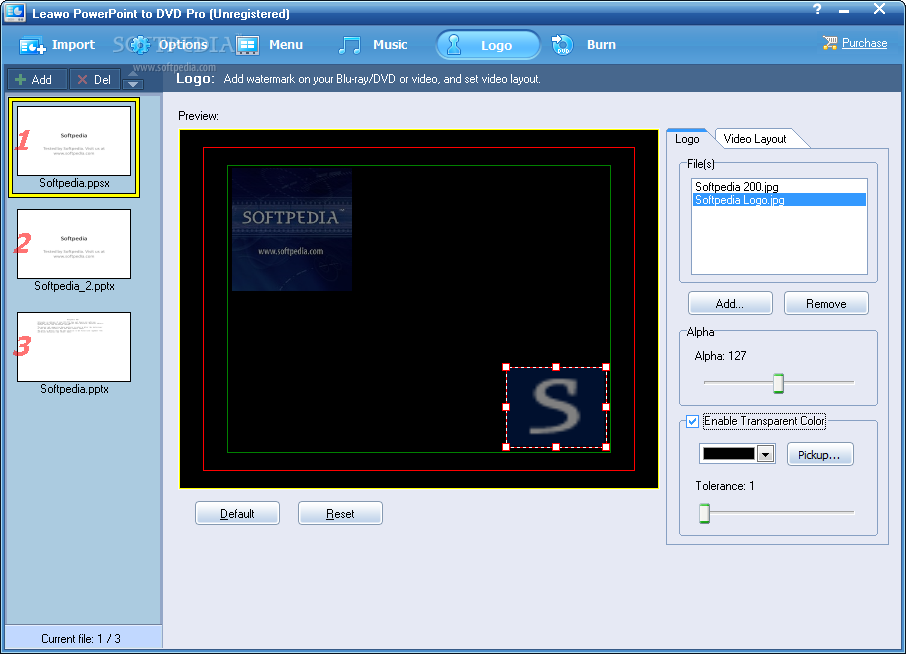Open the Import step
Viewport: 906px width, 654px height.
(57, 45)
